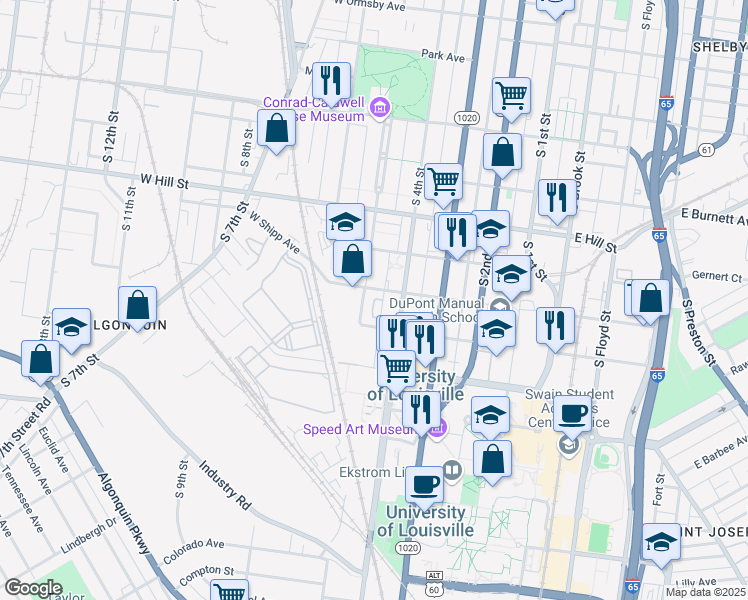Click the Speed Art Museum purple pin
The image size is (748, 600).
pos(438,429)
